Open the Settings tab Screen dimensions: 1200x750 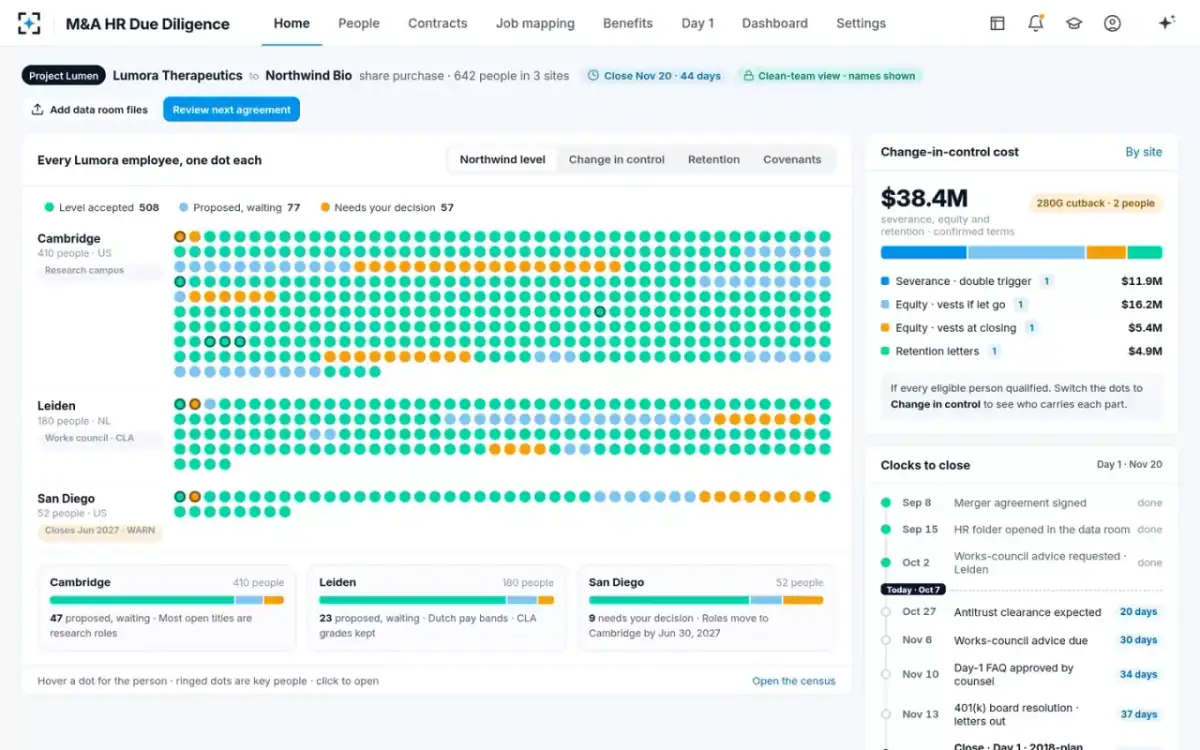(x=861, y=23)
